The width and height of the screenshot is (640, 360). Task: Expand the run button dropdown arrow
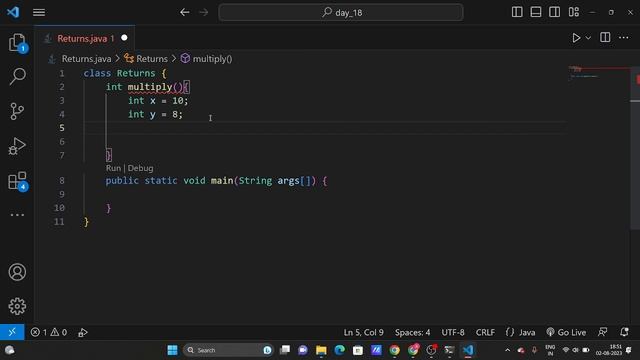coord(588,38)
